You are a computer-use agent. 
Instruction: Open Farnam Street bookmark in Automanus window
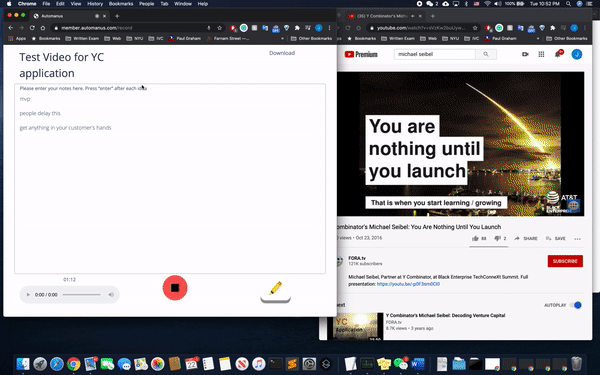pos(228,39)
